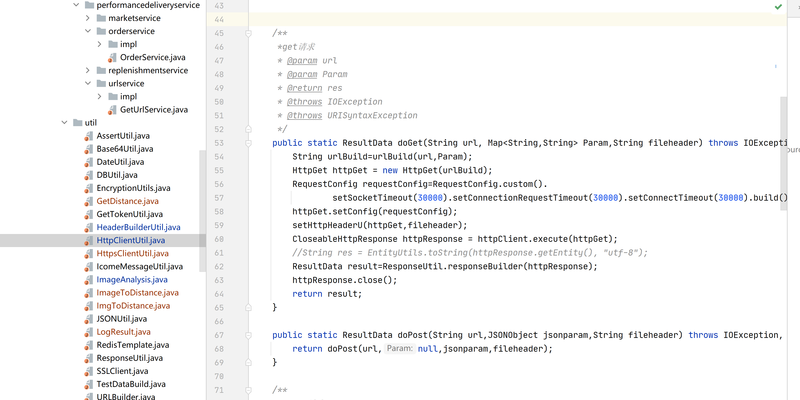Viewport: 800px width, 400px height.
Task: Collapse the util folder tree arrow
Action: coord(62,123)
